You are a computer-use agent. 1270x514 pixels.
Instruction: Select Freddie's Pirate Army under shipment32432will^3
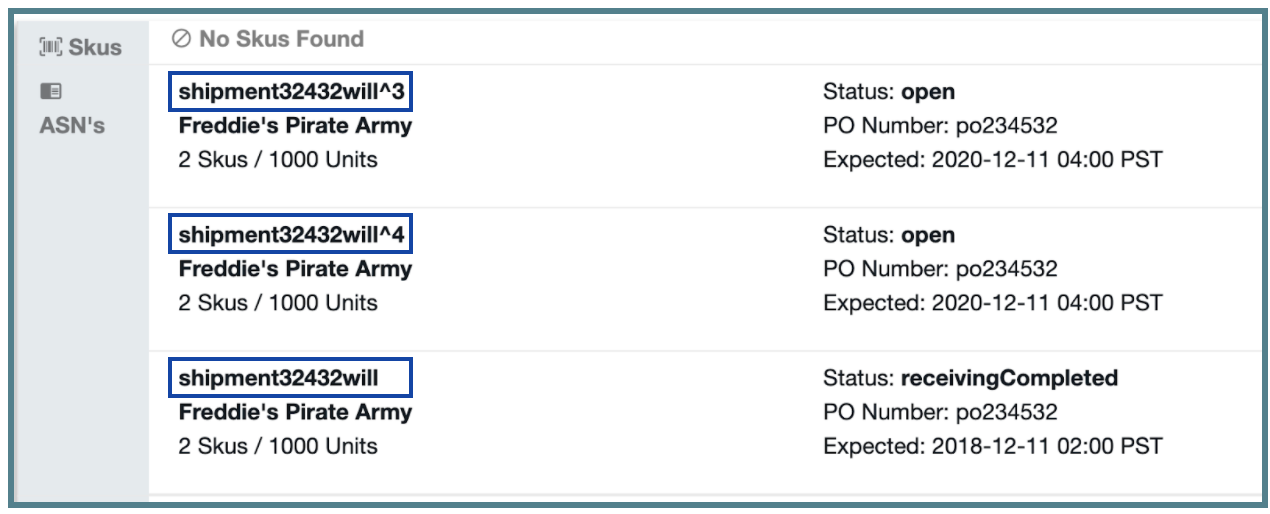pyautogui.click(x=295, y=126)
